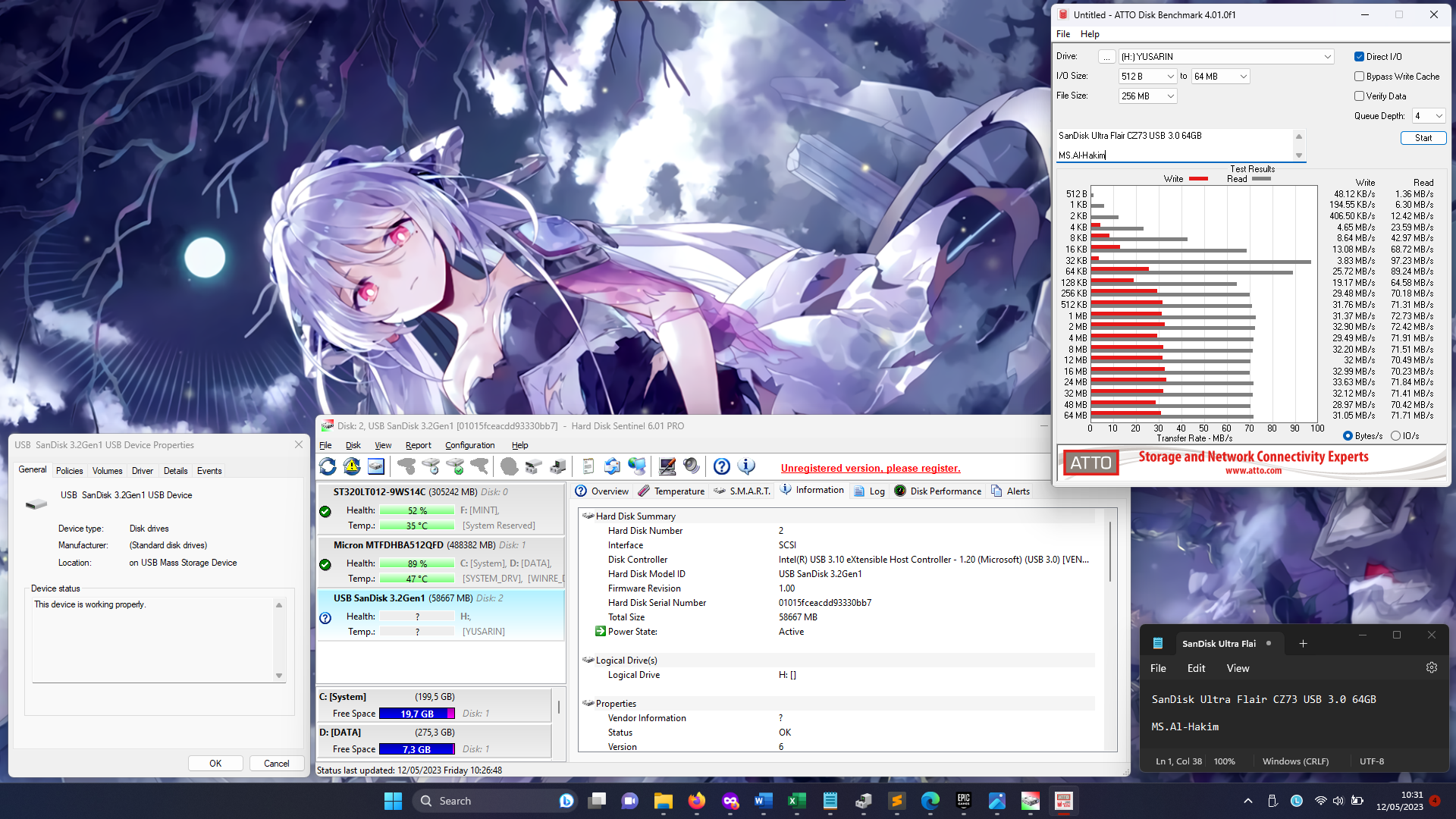The image size is (1456, 819).
Task: Click the speaker sound icon in Sentinel toolbar
Action: click(692, 467)
